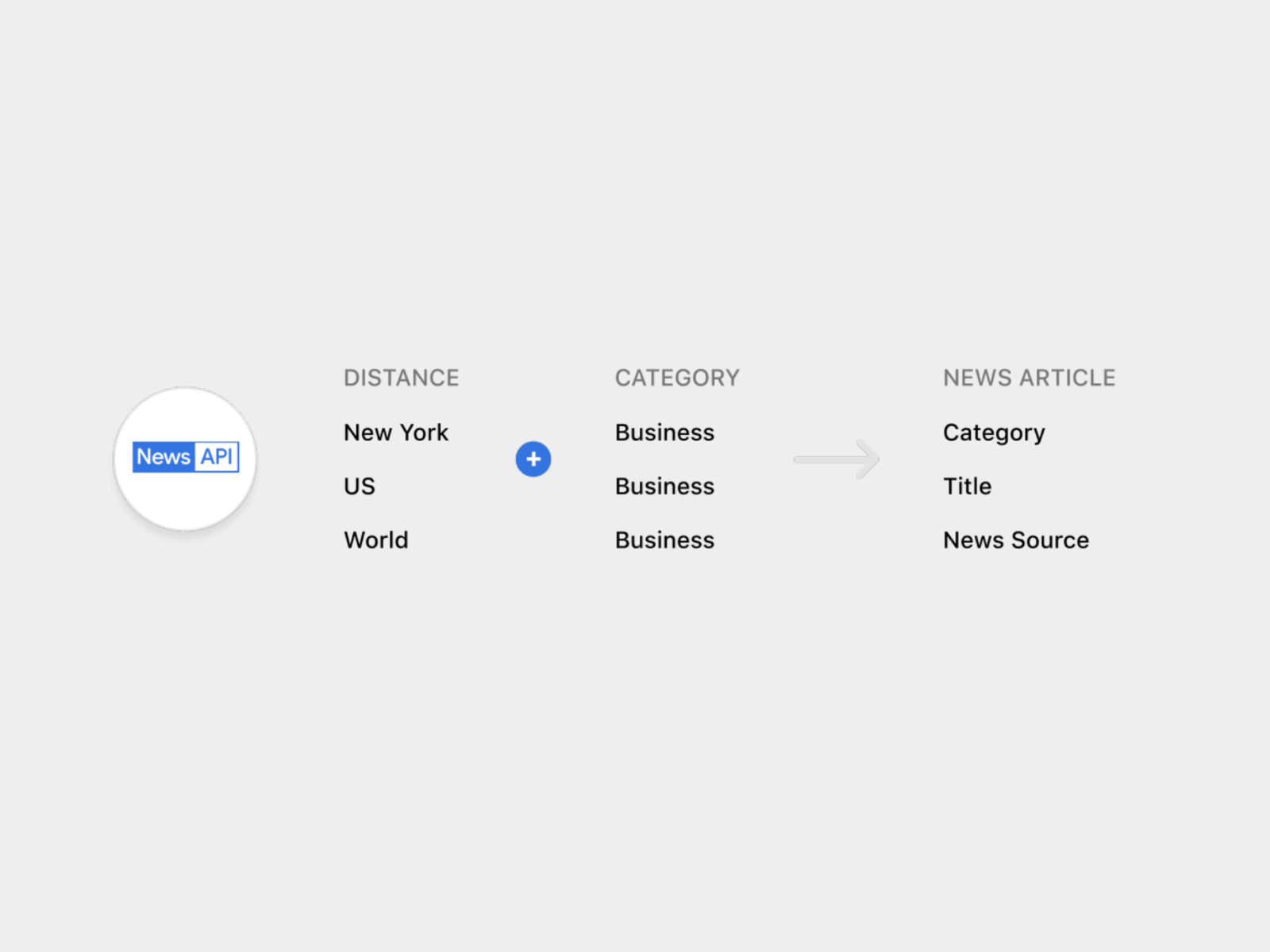Screen dimensions: 1270x952
Task: Select Category under News Article
Action: (x=994, y=433)
